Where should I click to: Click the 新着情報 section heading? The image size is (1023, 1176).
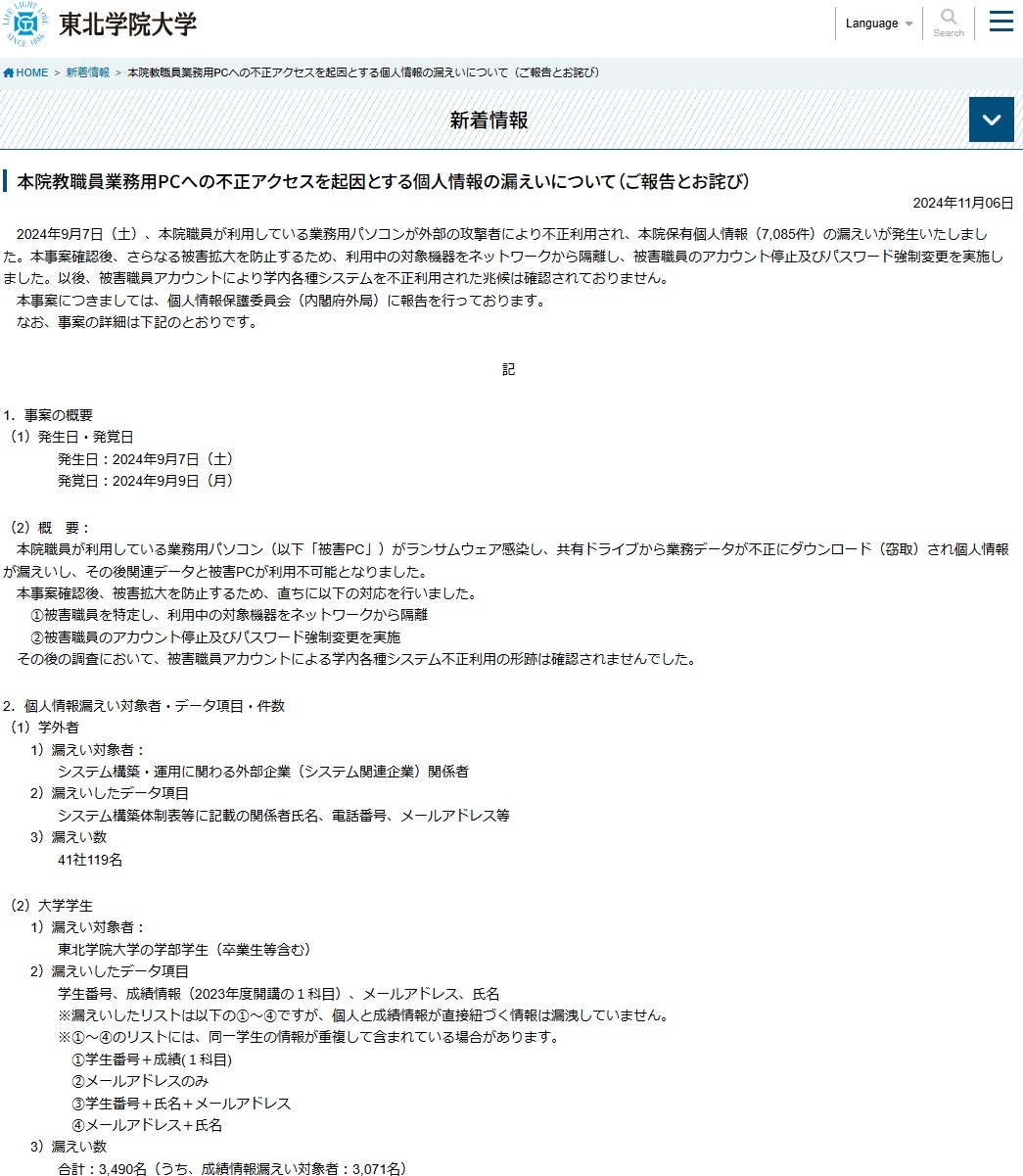click(x=489, y=120)
